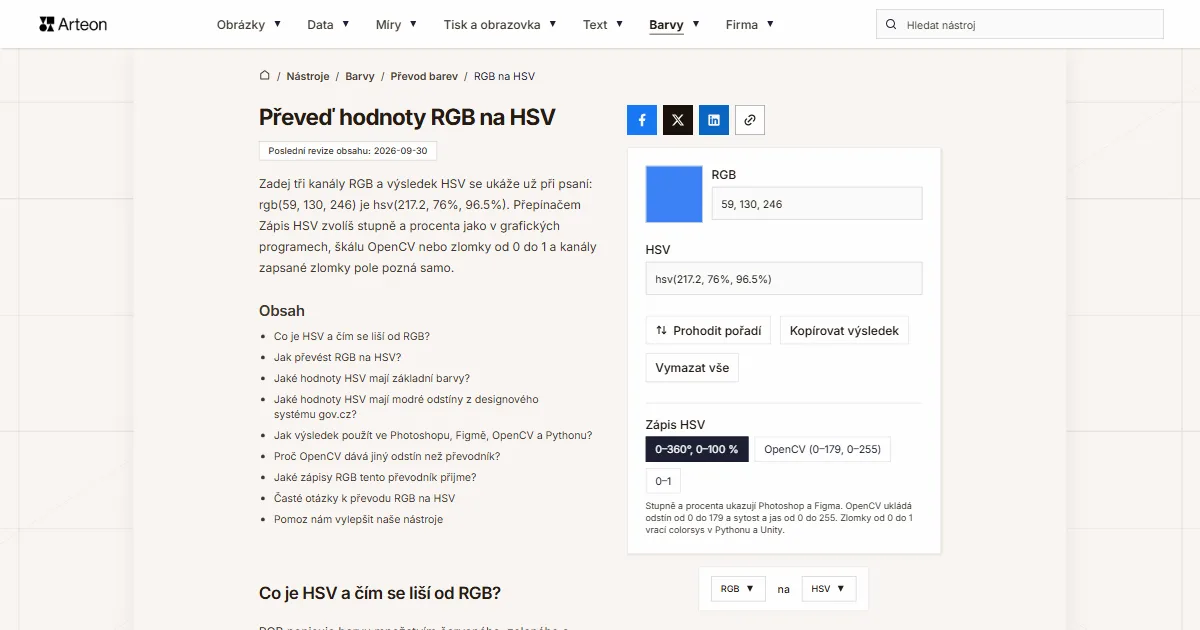This screenshot has width=1200, height=630.
Task: Click the blue color preview swatch
Action: click(x=675, y=194)
